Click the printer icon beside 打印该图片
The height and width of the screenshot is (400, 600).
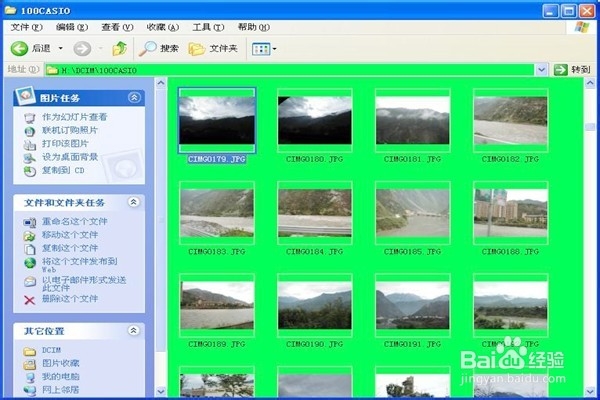coord(30,145)
